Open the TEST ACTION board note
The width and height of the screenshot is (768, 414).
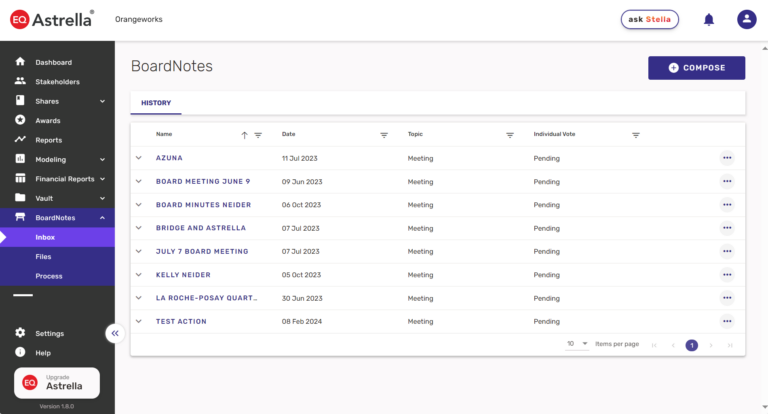181,321
